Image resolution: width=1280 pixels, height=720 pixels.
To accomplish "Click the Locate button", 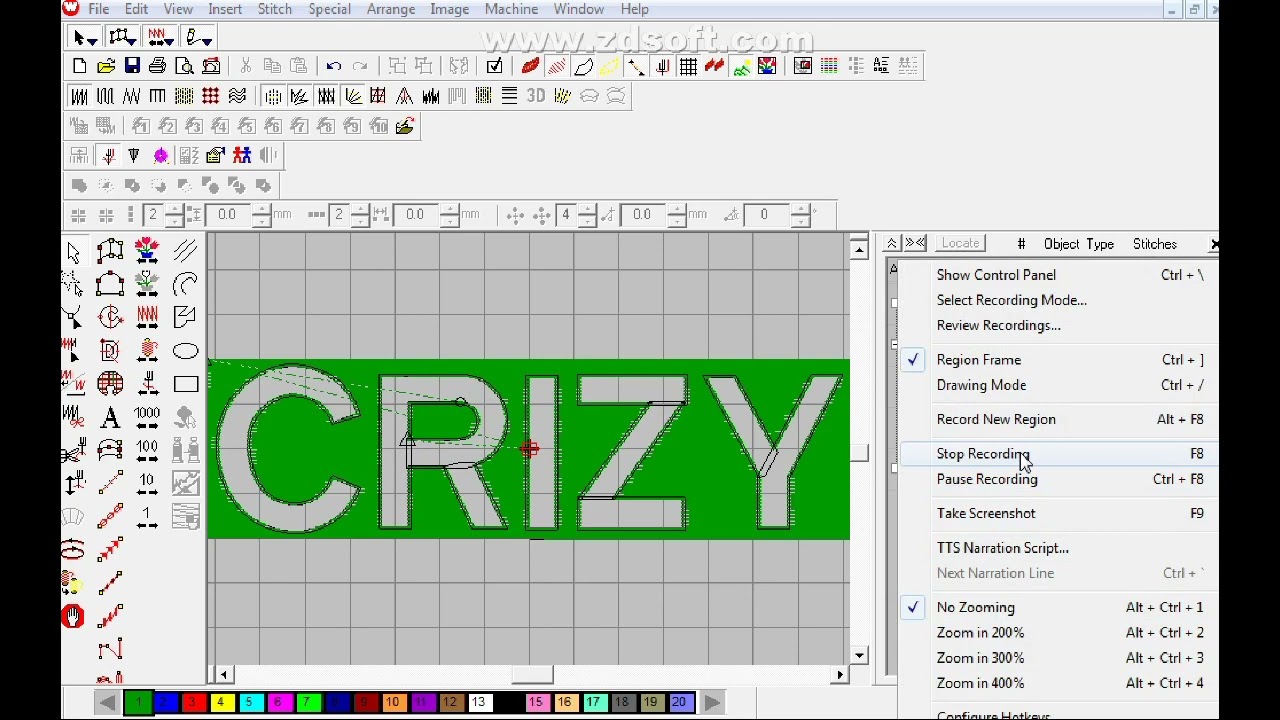I will coord(960,243).
